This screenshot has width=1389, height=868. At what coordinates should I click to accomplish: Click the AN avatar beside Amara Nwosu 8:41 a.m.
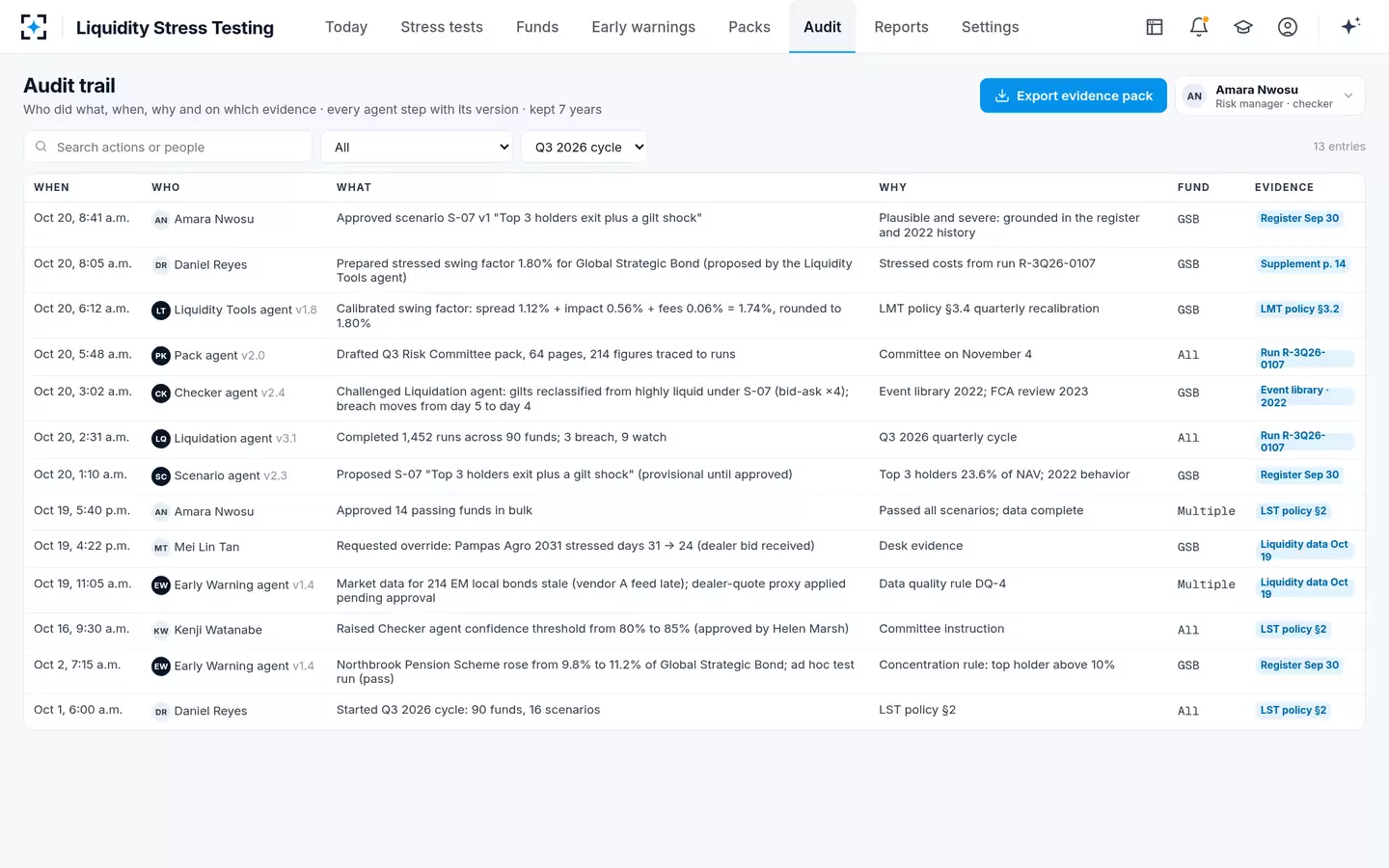pyautogui.click(x=161, y=220)
